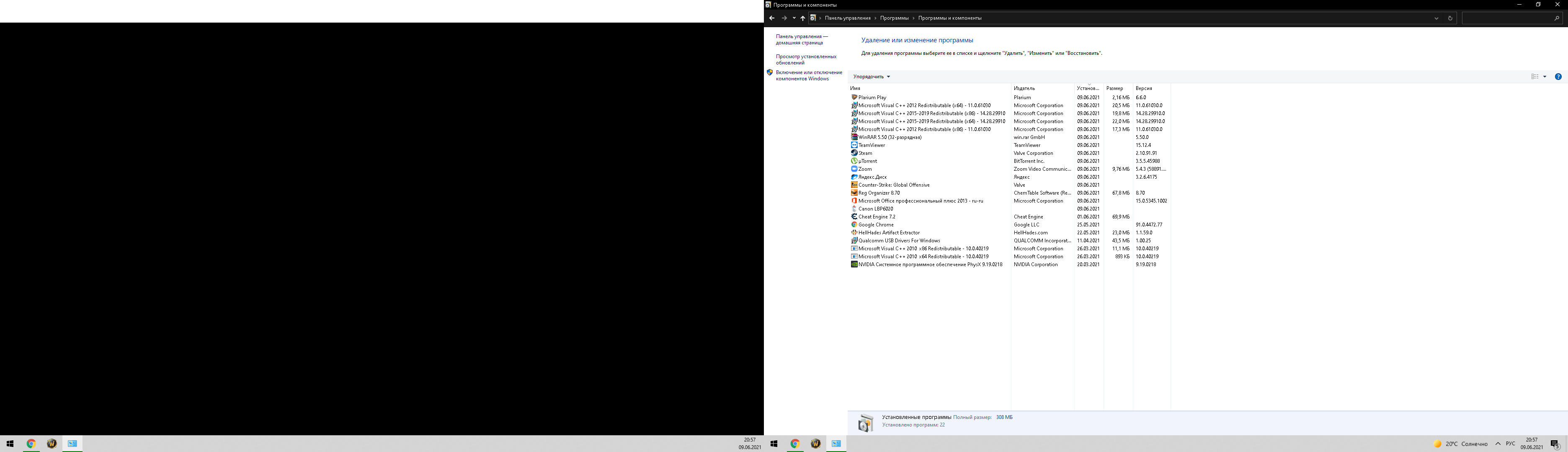Screen dimensions: 1568x452
Task: Click the Plarium Play program icon
Action: tap(854, 98)
